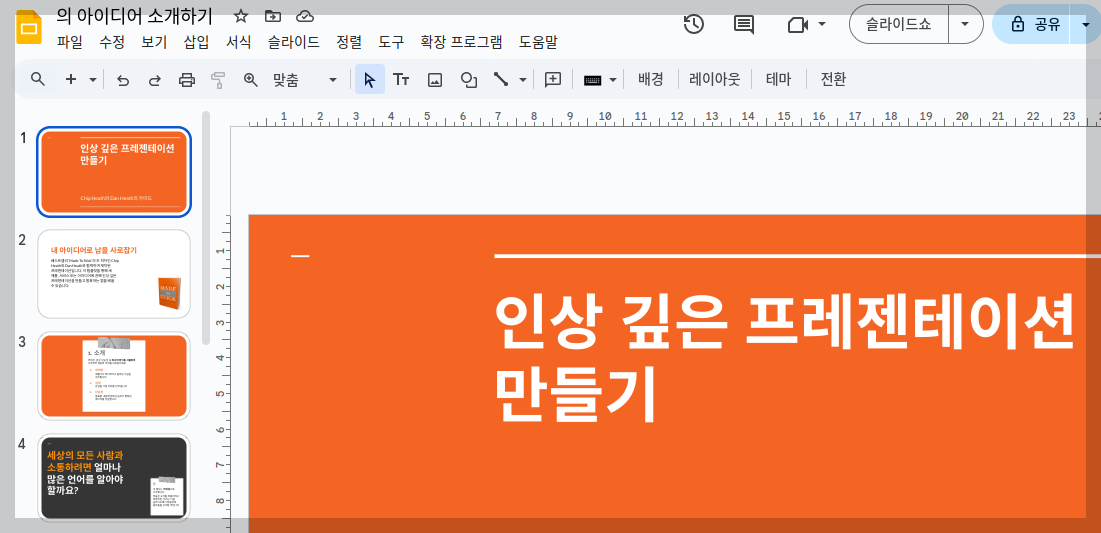
Task: Open the 삽입 menu
Action: click(196, 42)
